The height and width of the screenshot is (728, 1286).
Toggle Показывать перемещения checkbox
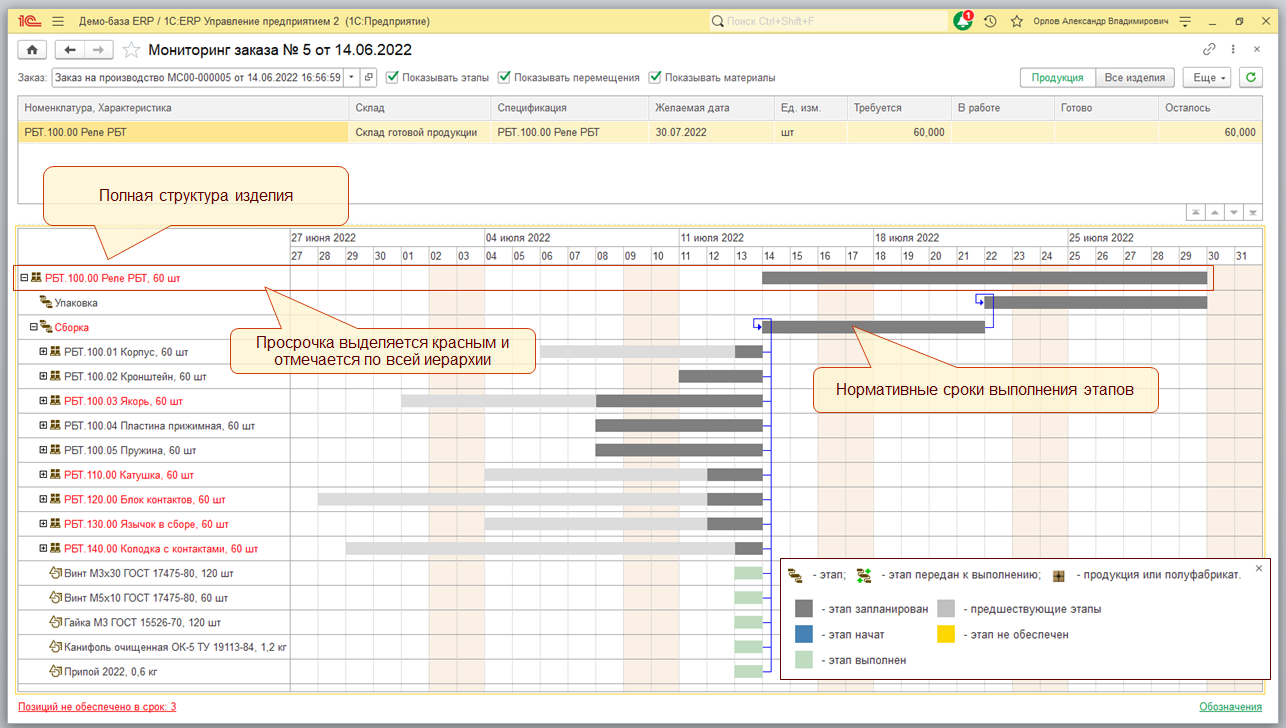[x=505, y=77]
